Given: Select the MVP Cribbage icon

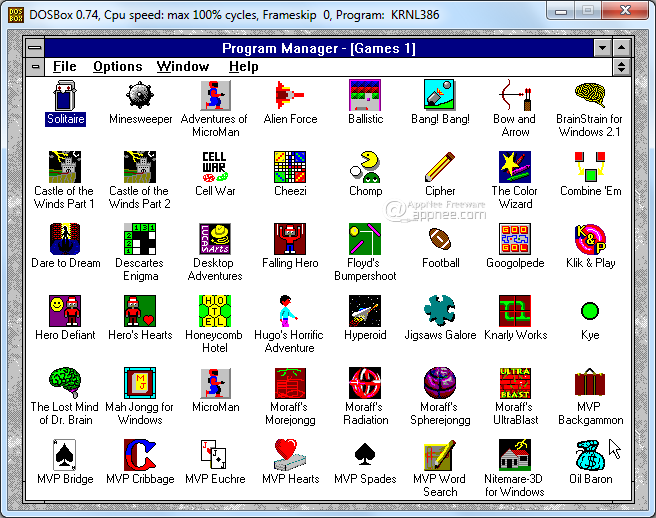Looking at the screenshot, I should pyautogui.click(x=140, y=455).
